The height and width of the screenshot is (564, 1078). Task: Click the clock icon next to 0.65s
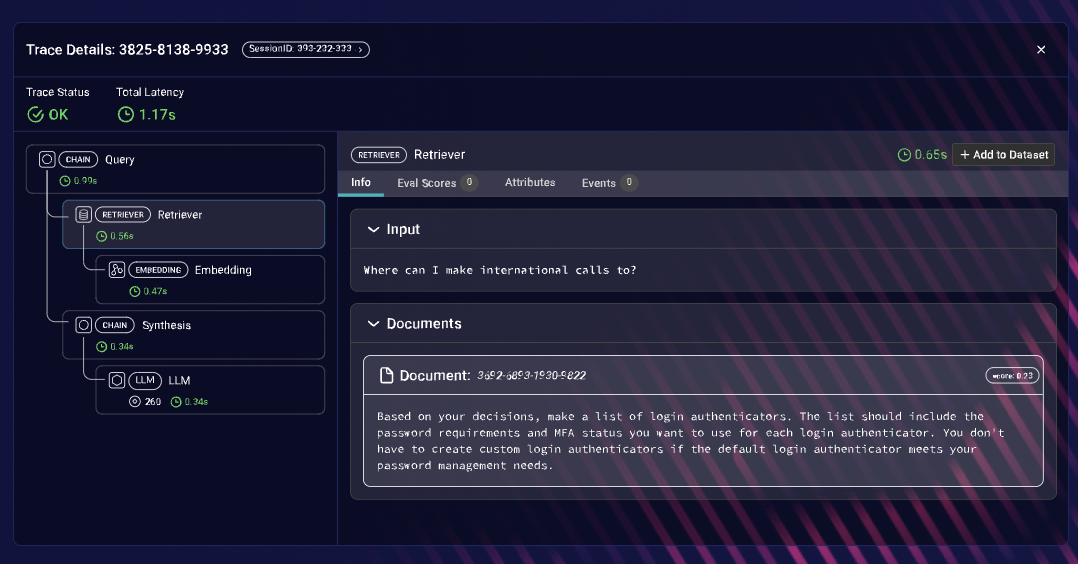904,155
